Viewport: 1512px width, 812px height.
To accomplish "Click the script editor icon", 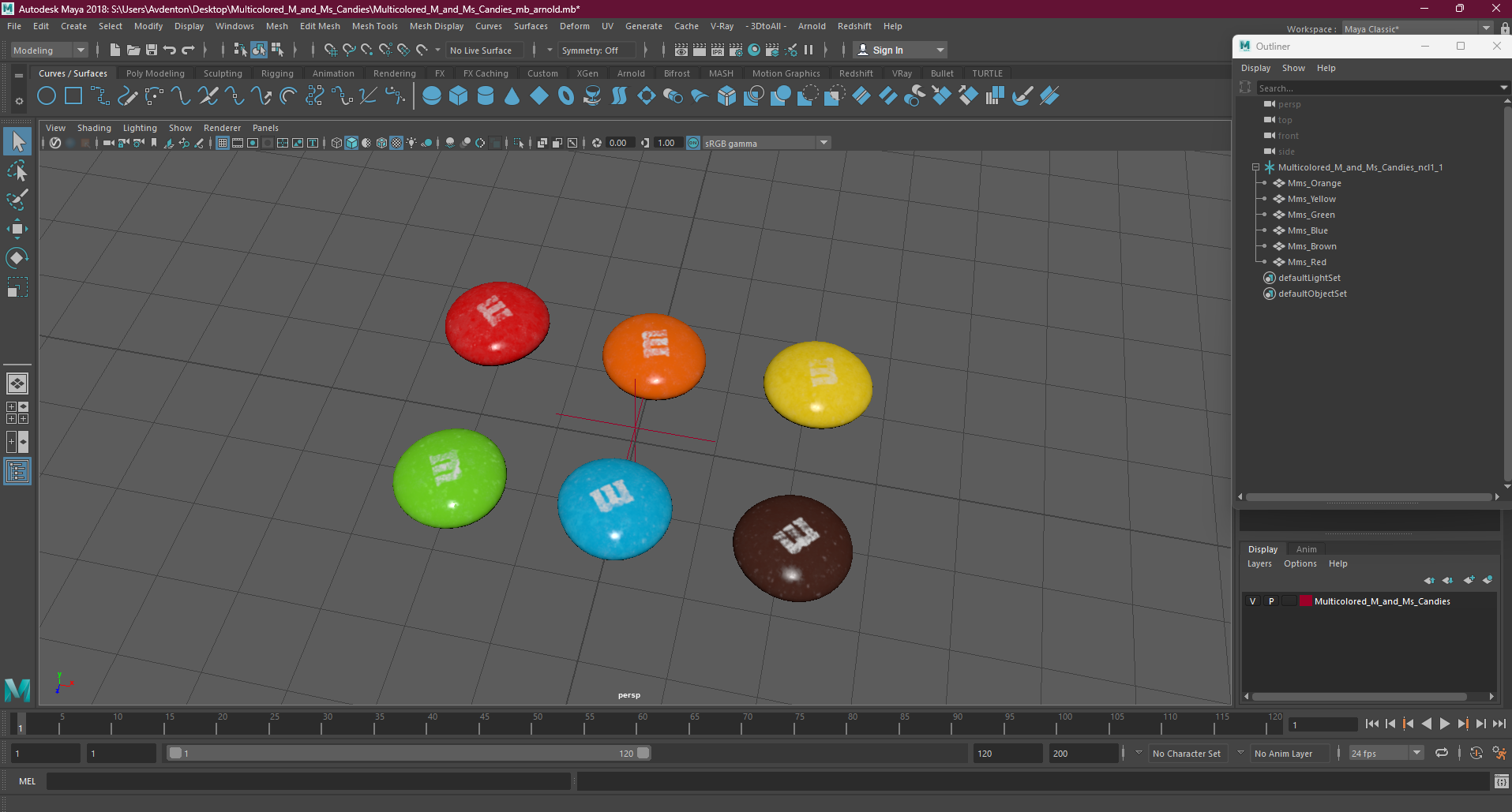I will pos(1501,781).
